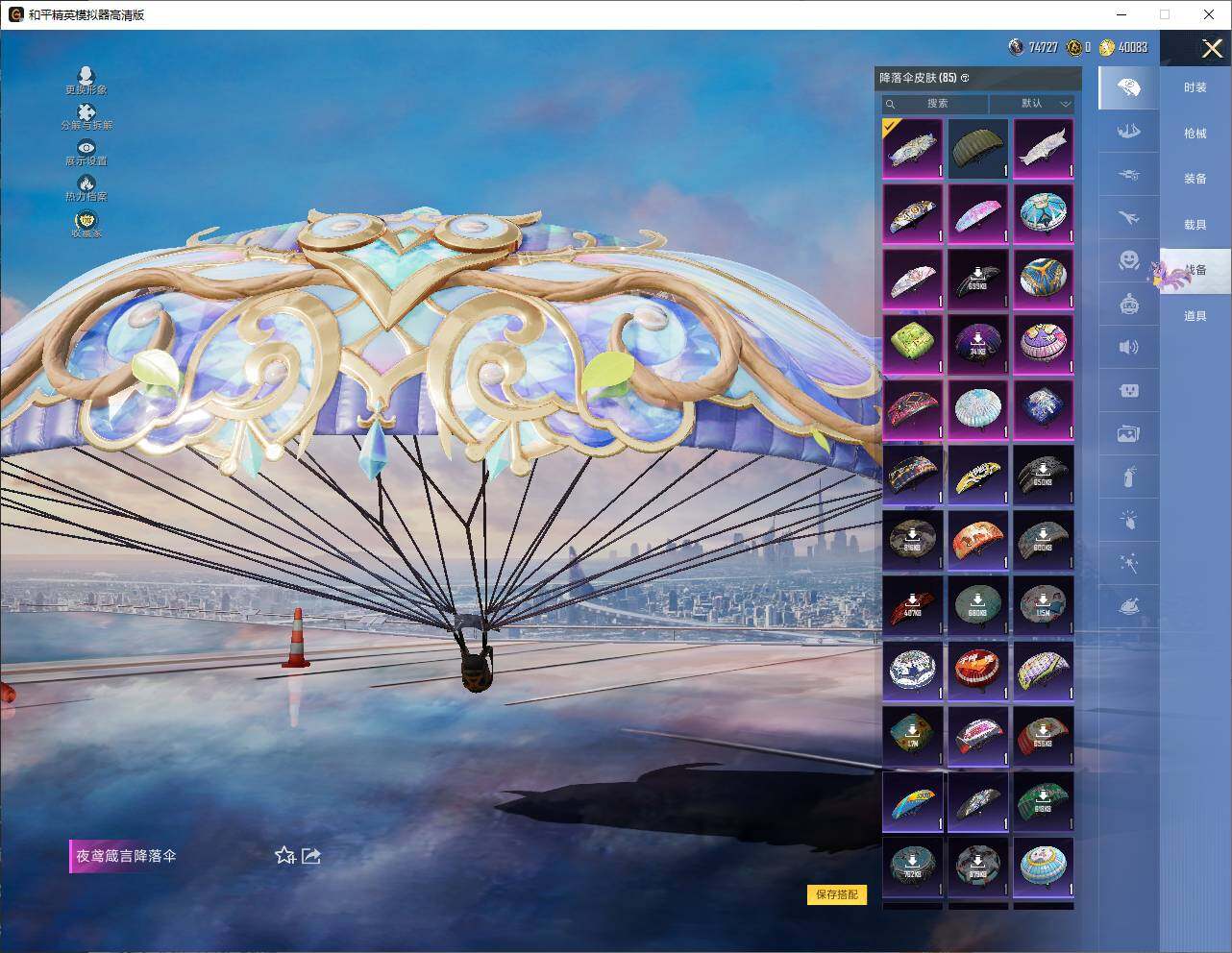Viewport: 1232px width, 953px height.
Task: Select the lime green square parachute skin
Action: [912, 344]
